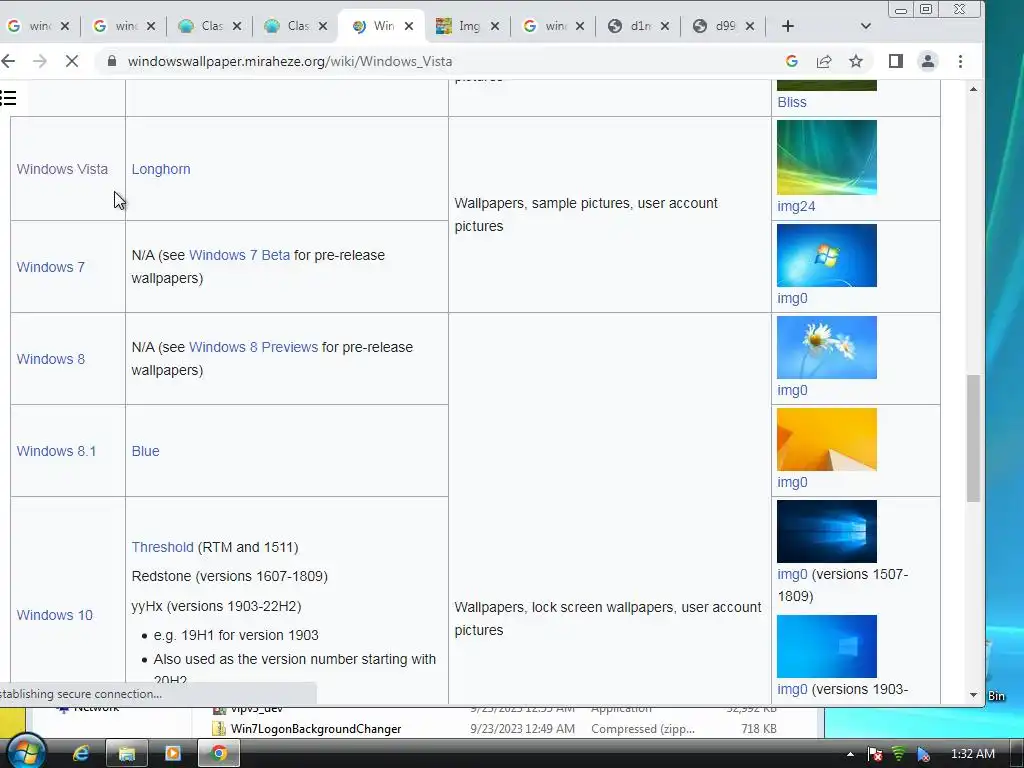Open the Windows 8 link
The image size is (1024, 768).
coord(50,359)
